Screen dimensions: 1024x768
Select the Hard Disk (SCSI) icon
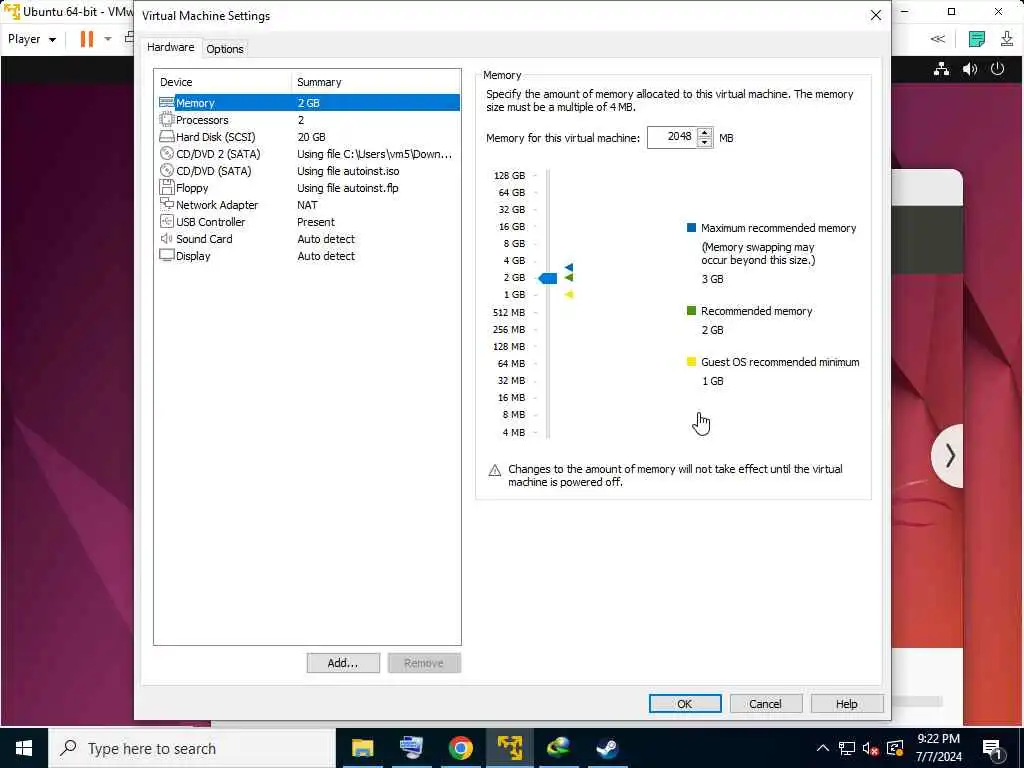point(167,136)
